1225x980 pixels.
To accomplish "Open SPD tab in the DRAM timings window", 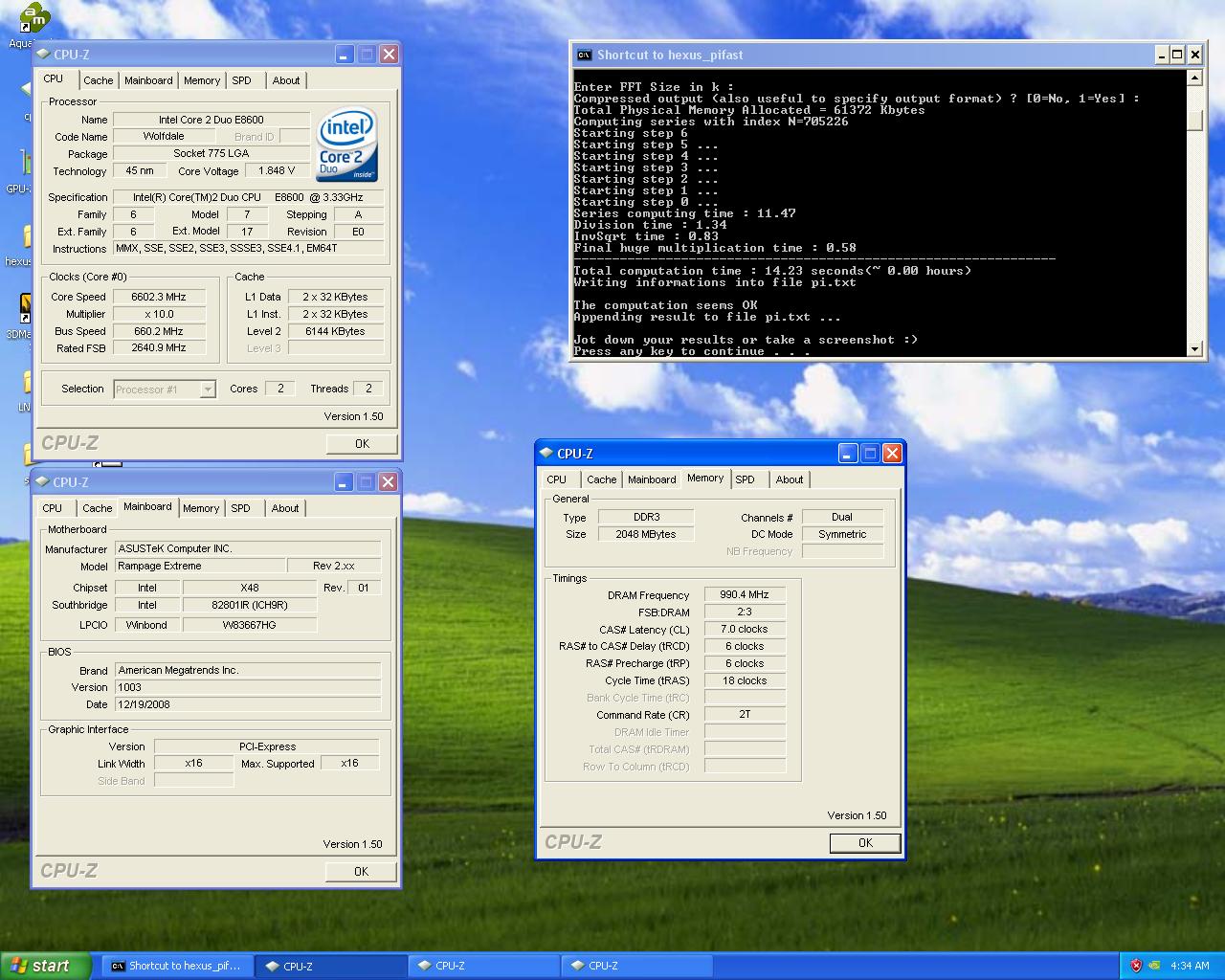I will [x=745, y=479].
